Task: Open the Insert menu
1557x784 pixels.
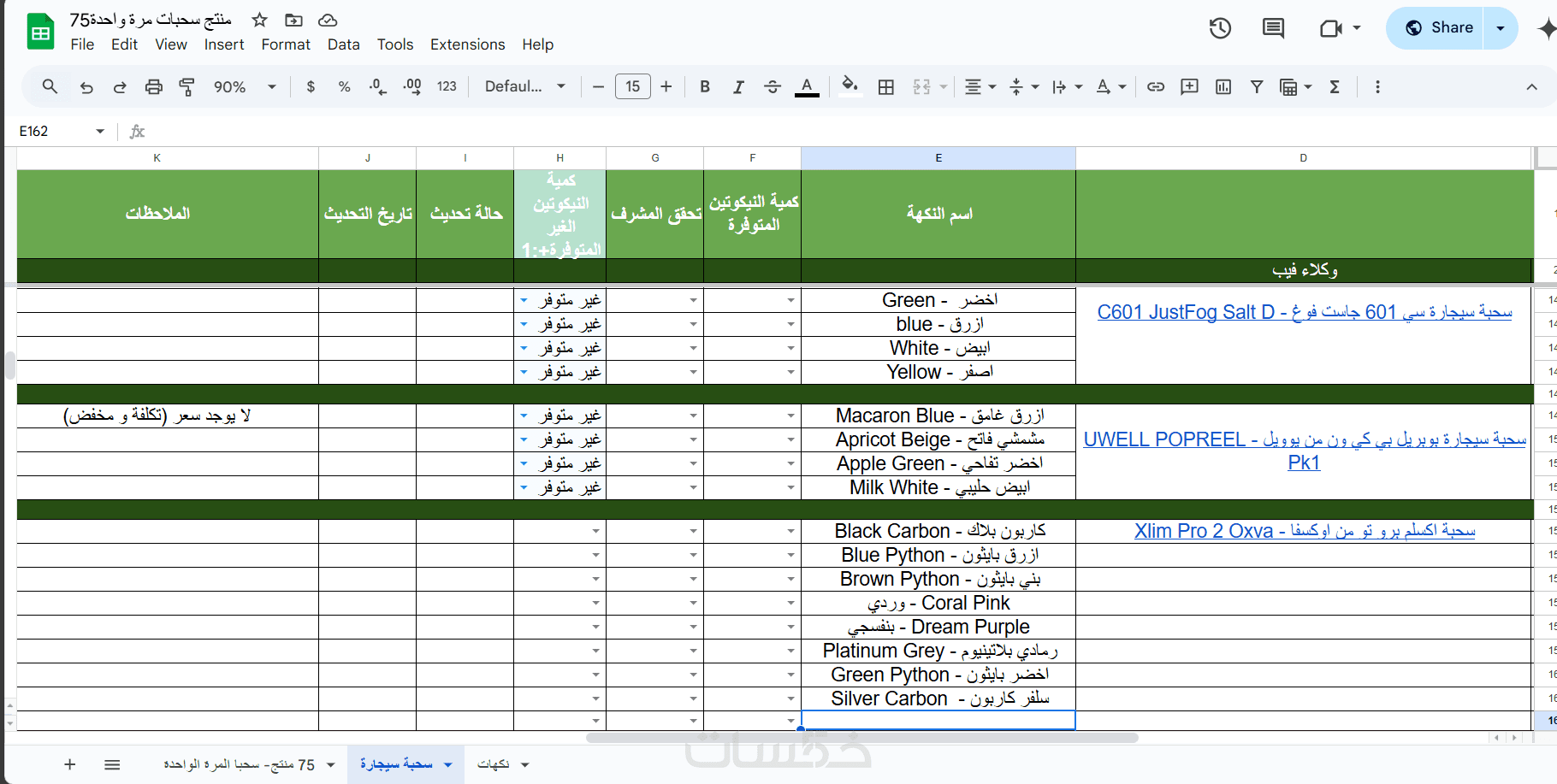Action: pos(224,44)
